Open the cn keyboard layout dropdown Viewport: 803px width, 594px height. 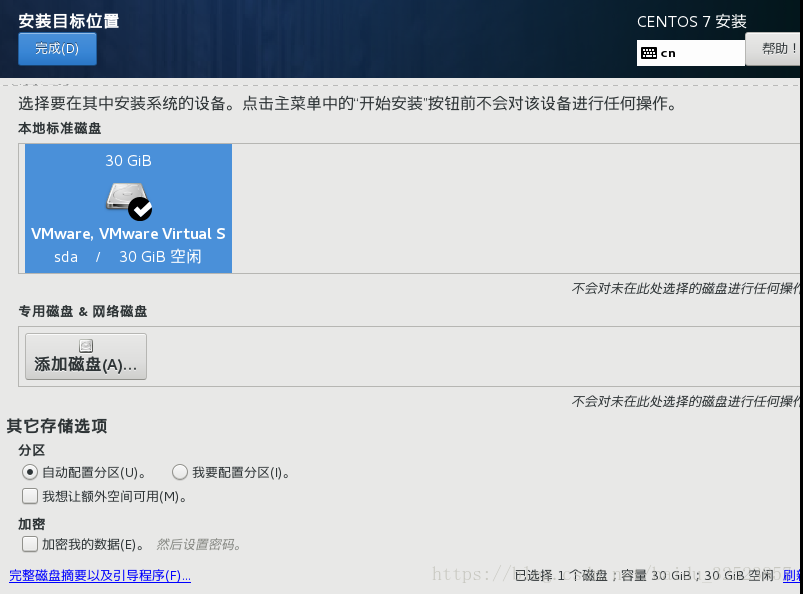click(690, 51)
